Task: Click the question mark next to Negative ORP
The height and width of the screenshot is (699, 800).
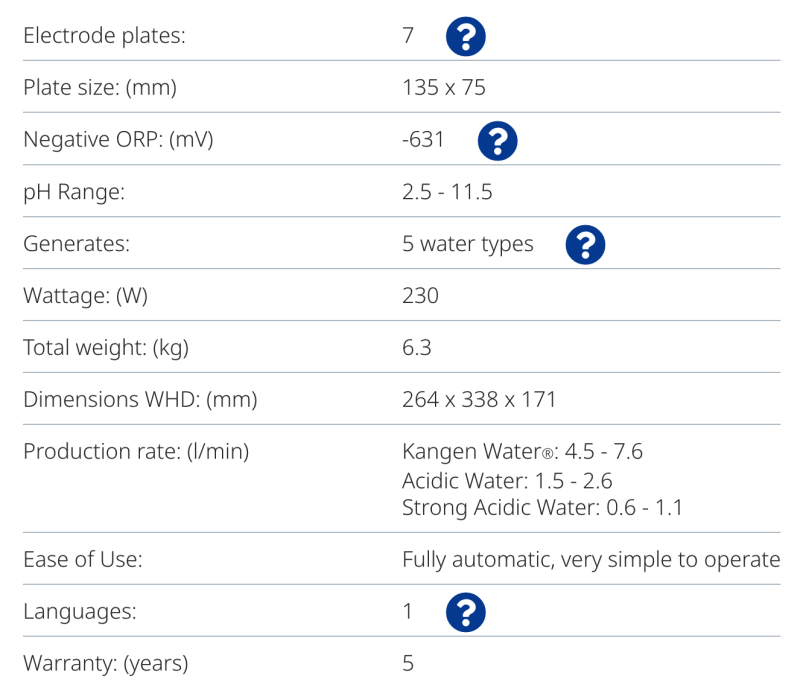Action: coord(497,140)
